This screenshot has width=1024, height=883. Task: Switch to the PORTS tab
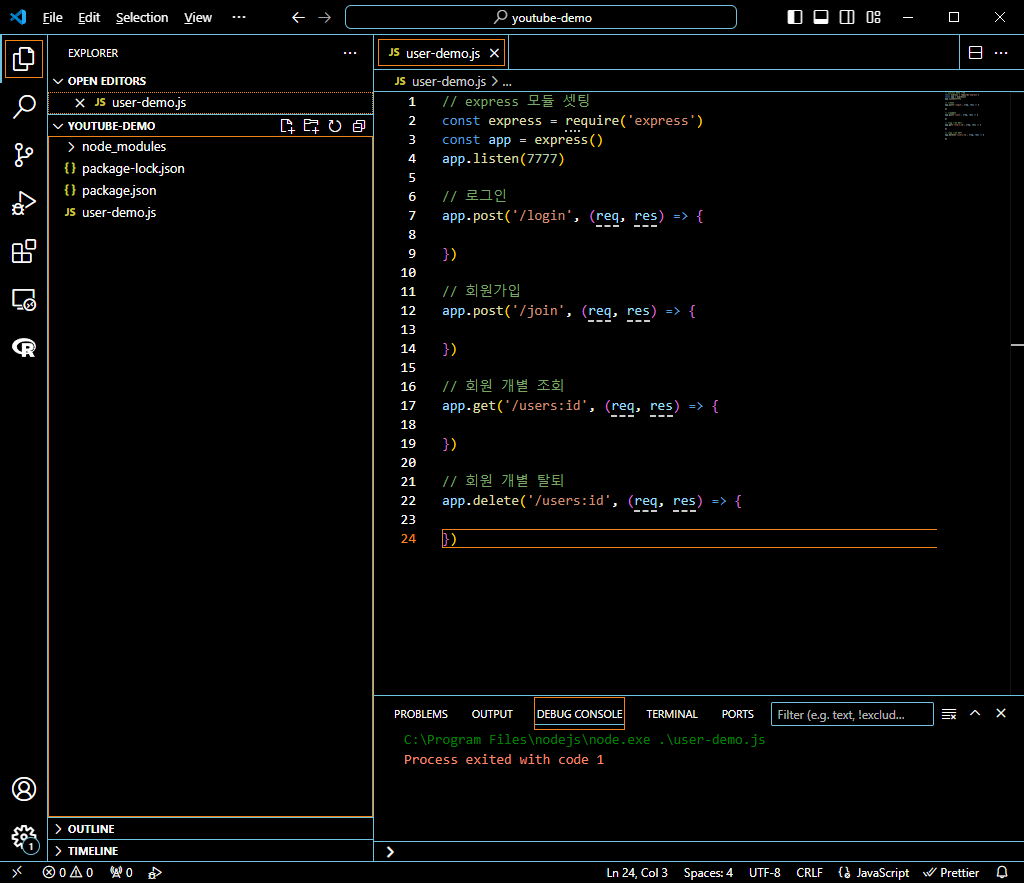tap(737, 714)
